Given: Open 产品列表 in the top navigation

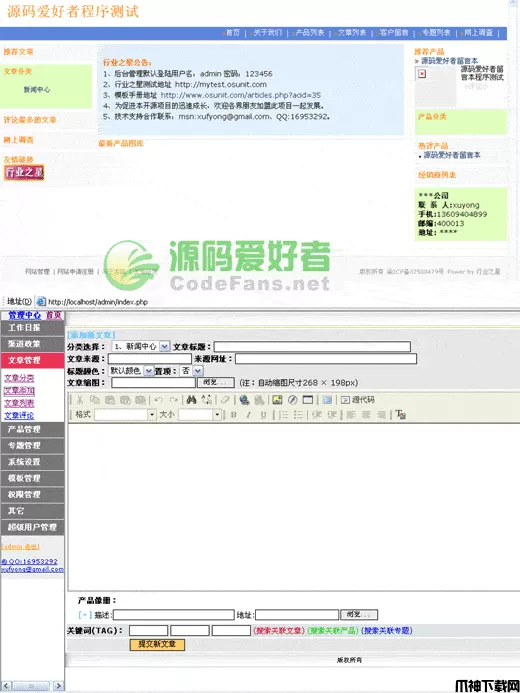Looking at the screenshot, I should point(309,33).
